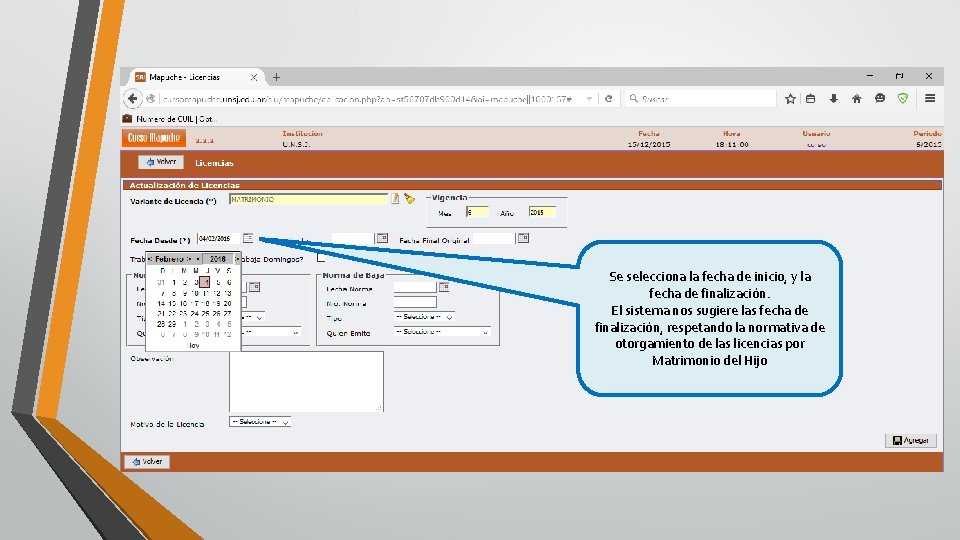
Task: Click the Licencias menu label
Action: click(214, 163)
